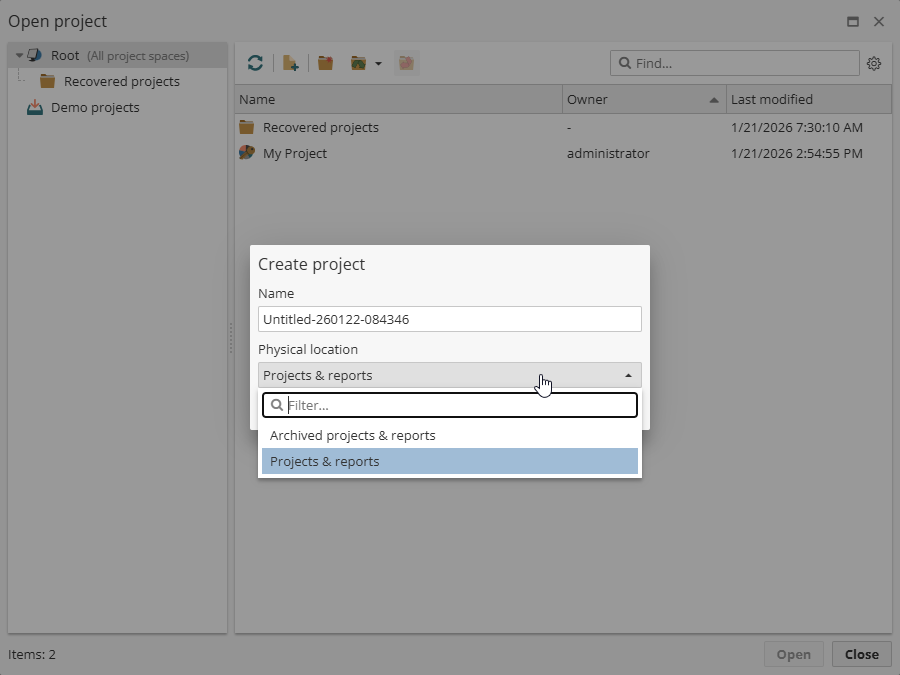Collapse the Physical location combo box

point(628,375)
